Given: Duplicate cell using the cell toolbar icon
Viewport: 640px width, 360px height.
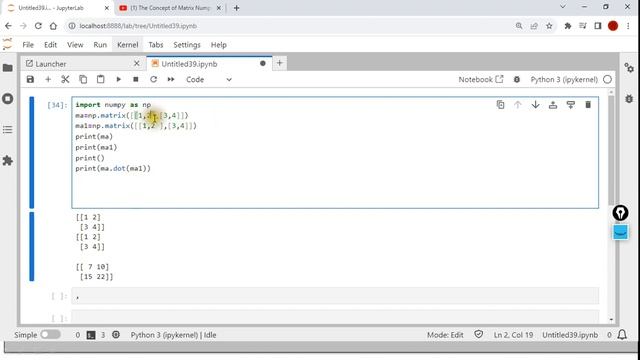Looking at the screenshot, I should point(500,105).
